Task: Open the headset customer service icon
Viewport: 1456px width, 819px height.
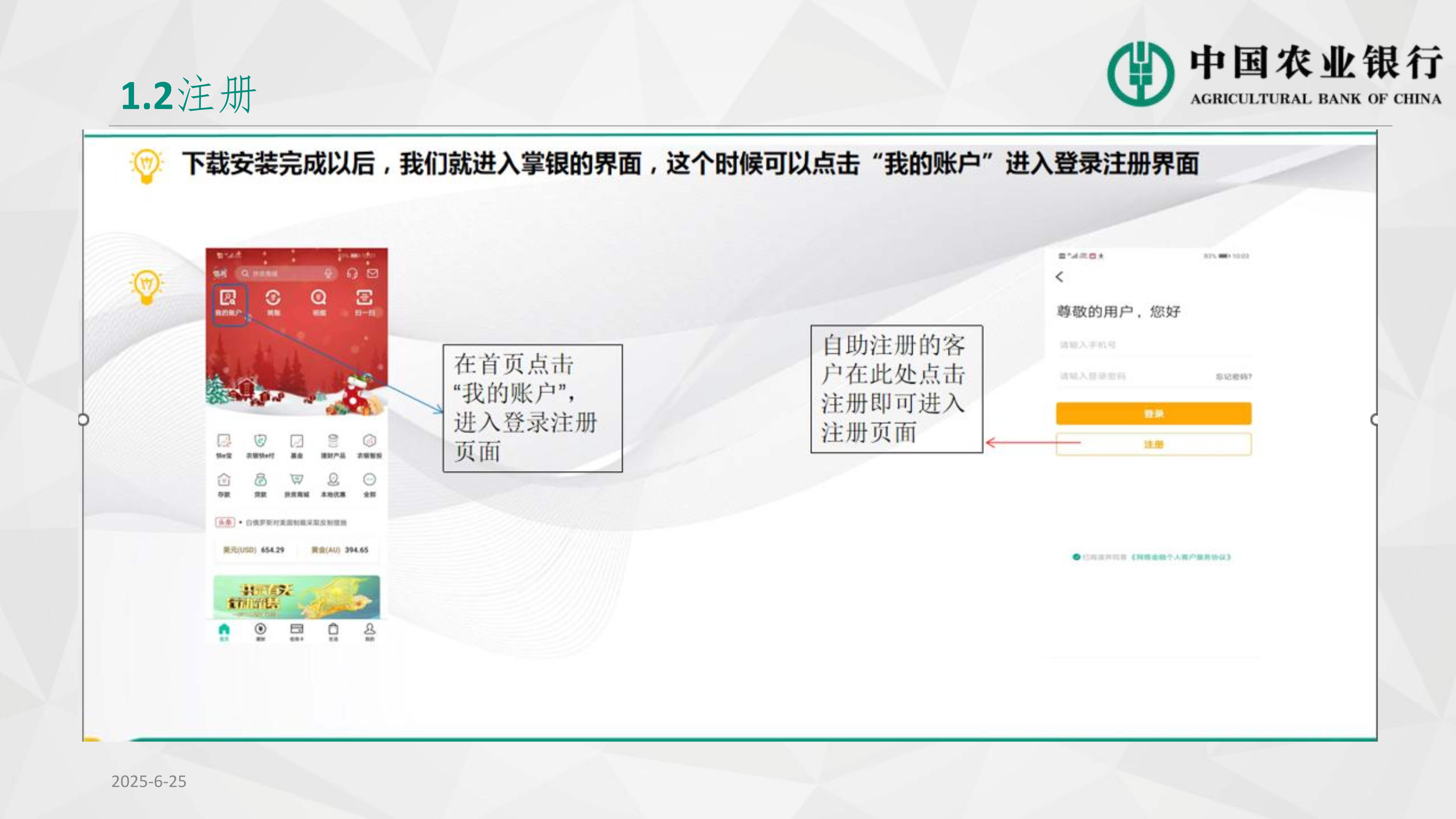Action: [x=352, y=274]
